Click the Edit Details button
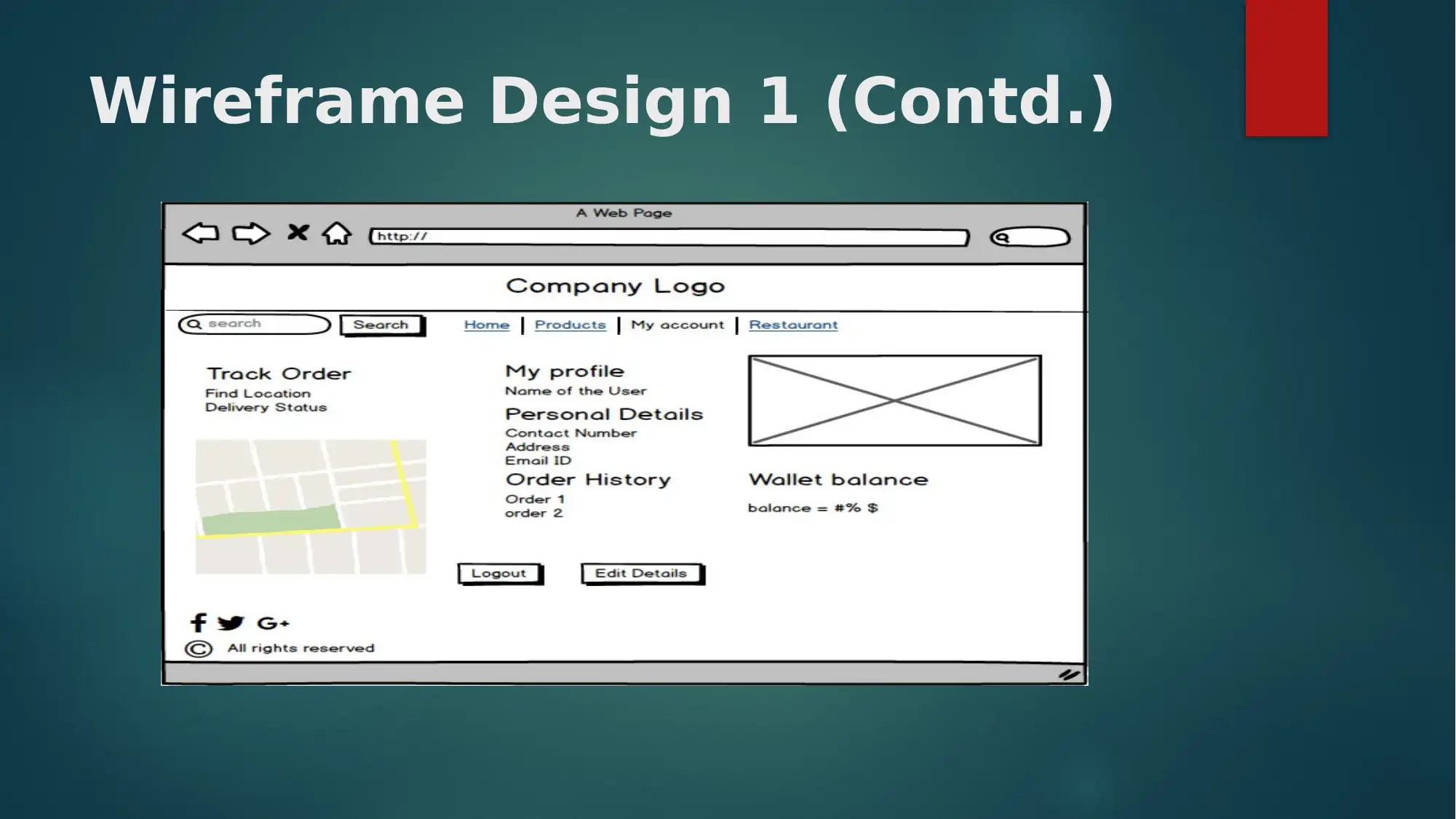 pos(640,573)
